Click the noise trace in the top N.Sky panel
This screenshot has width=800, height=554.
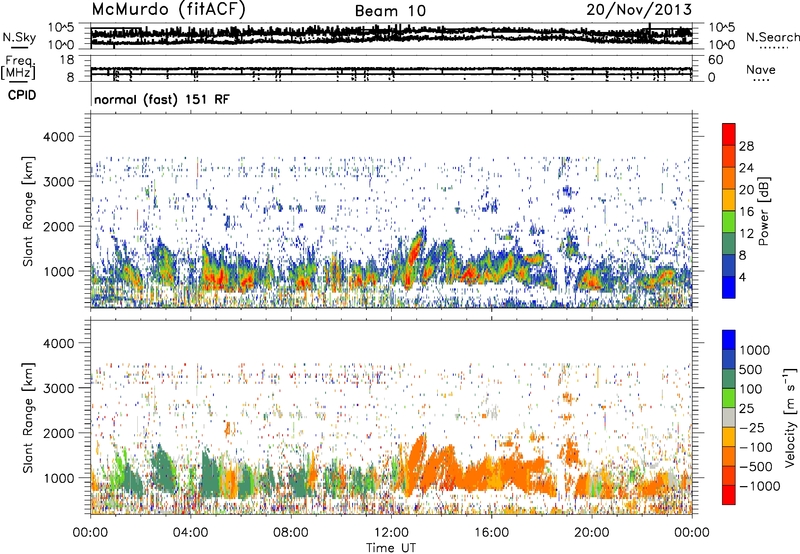391,35
